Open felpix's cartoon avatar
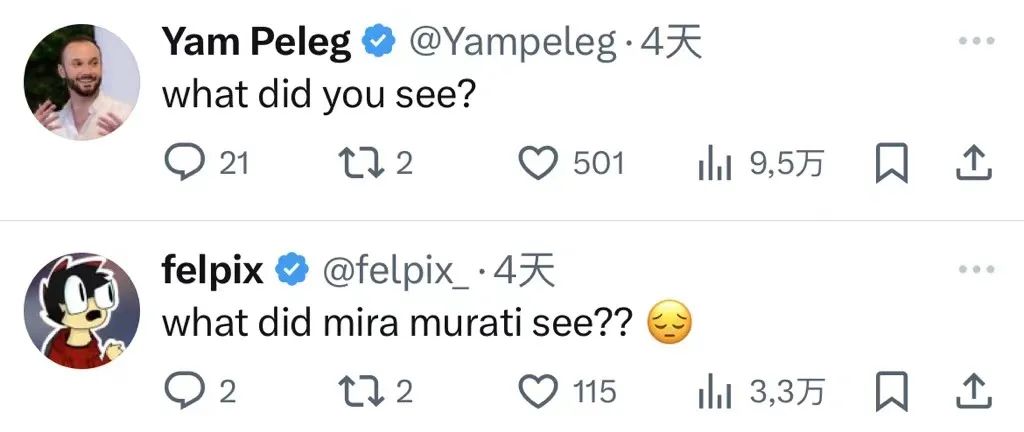The width and height of the screenshot is (1024, 432). click(80, 310)
